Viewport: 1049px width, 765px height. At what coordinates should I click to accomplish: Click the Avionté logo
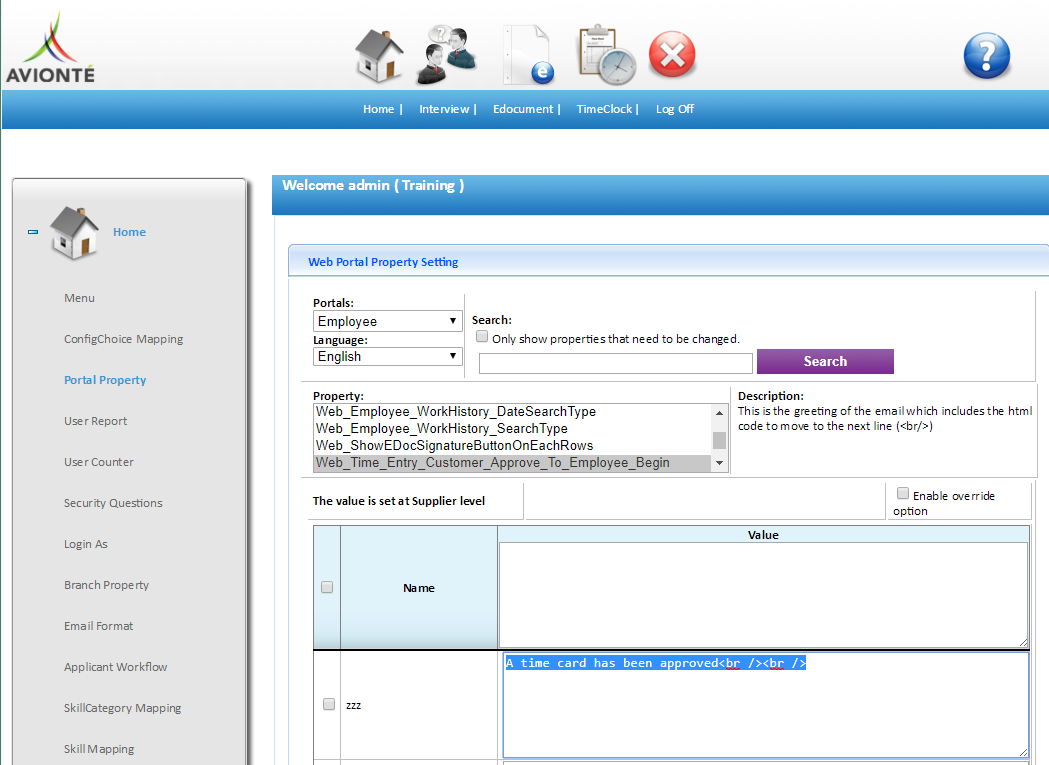50,49
